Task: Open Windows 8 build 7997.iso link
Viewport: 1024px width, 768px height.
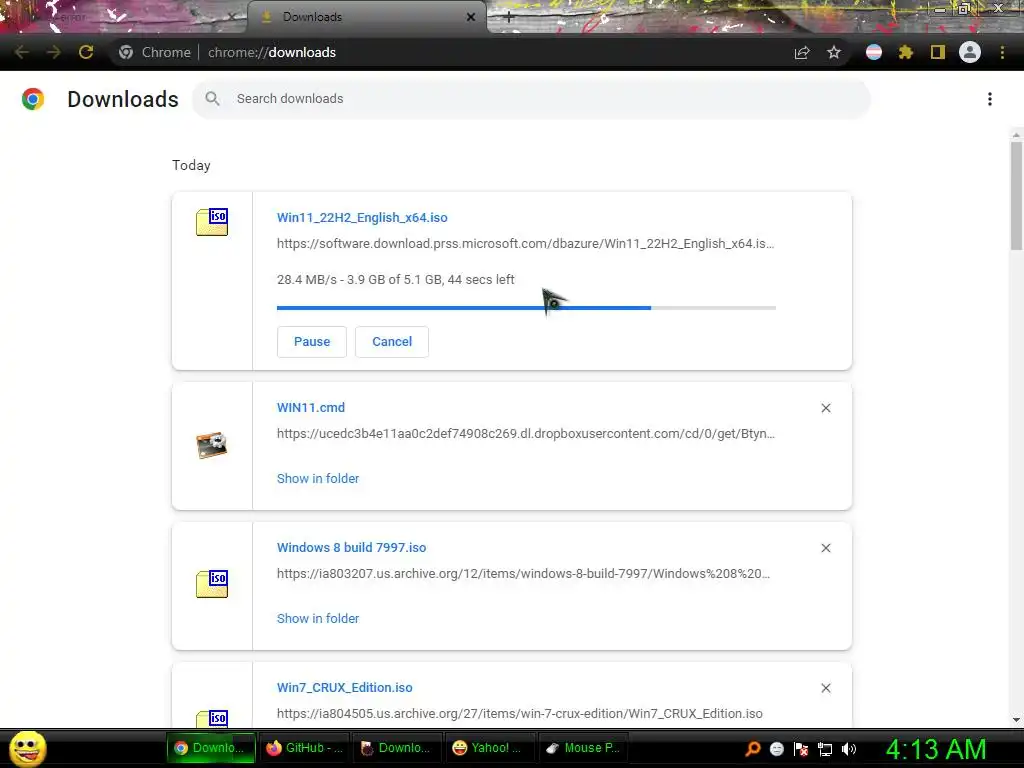Action: pos(351,547)
